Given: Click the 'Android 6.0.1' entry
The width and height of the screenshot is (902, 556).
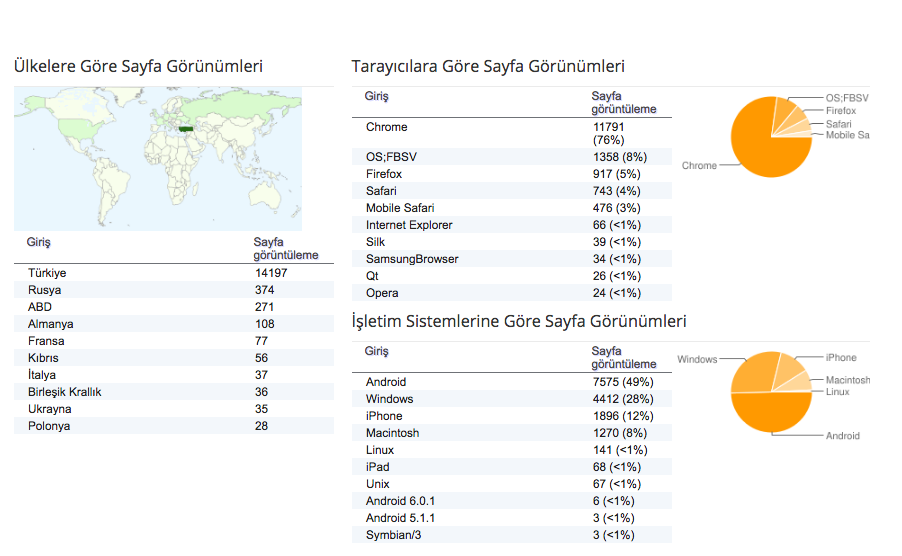Looking at the screenshot, I should click(x=400, y=501).
